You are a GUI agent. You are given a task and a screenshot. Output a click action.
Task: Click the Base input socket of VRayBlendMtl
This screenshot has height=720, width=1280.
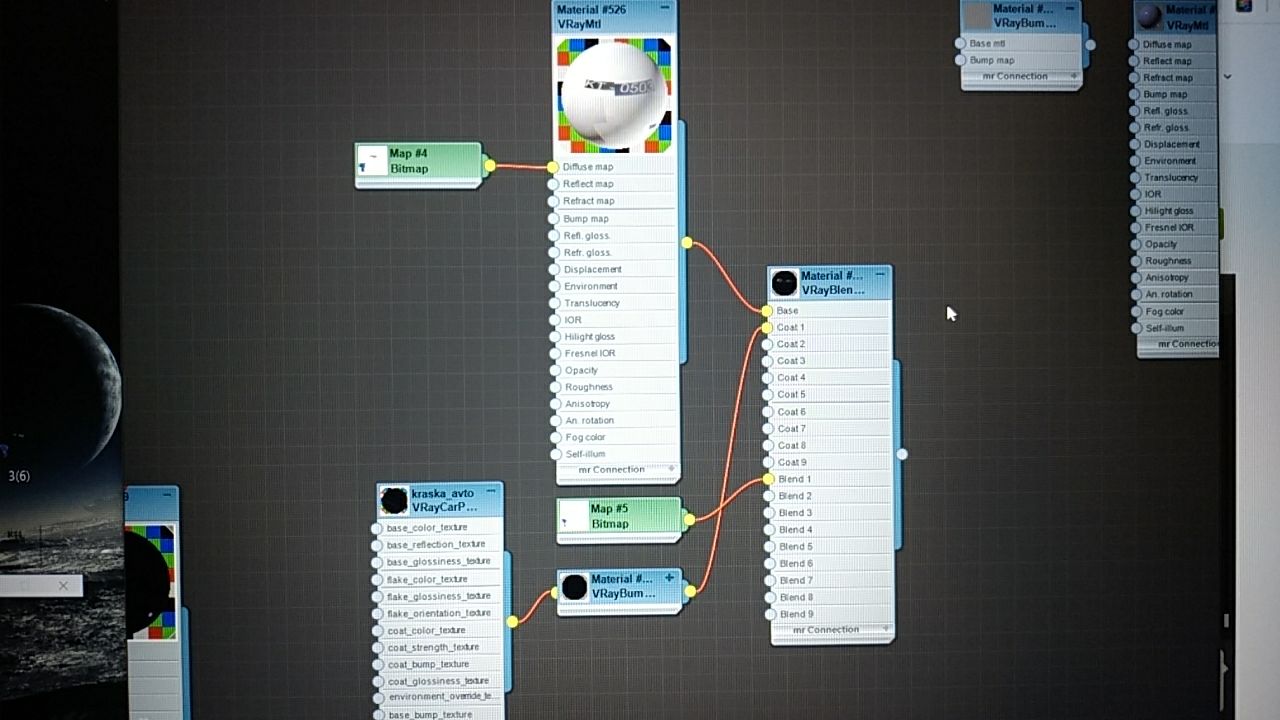pos(767,311)
